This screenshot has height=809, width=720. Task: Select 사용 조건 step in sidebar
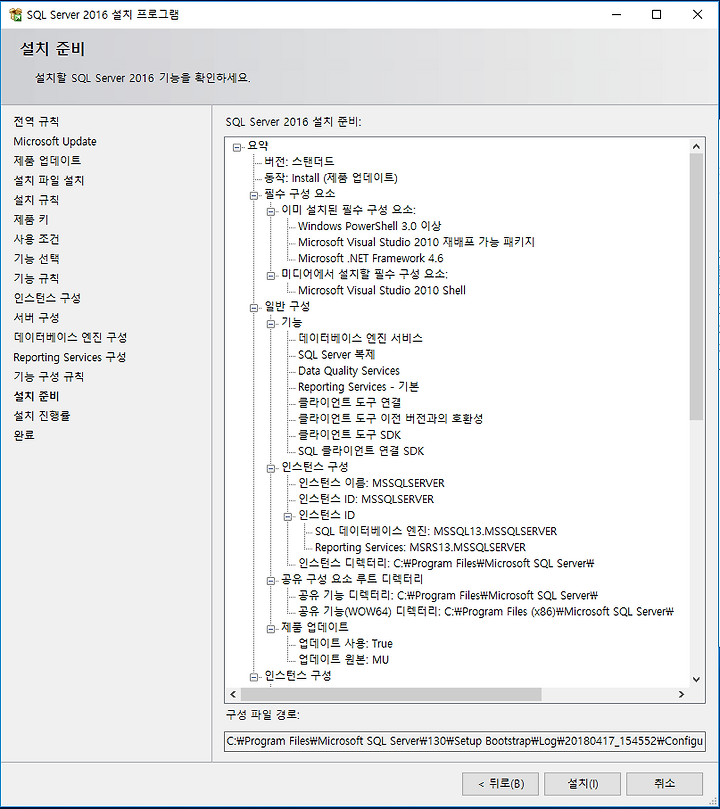click(36, 239)
